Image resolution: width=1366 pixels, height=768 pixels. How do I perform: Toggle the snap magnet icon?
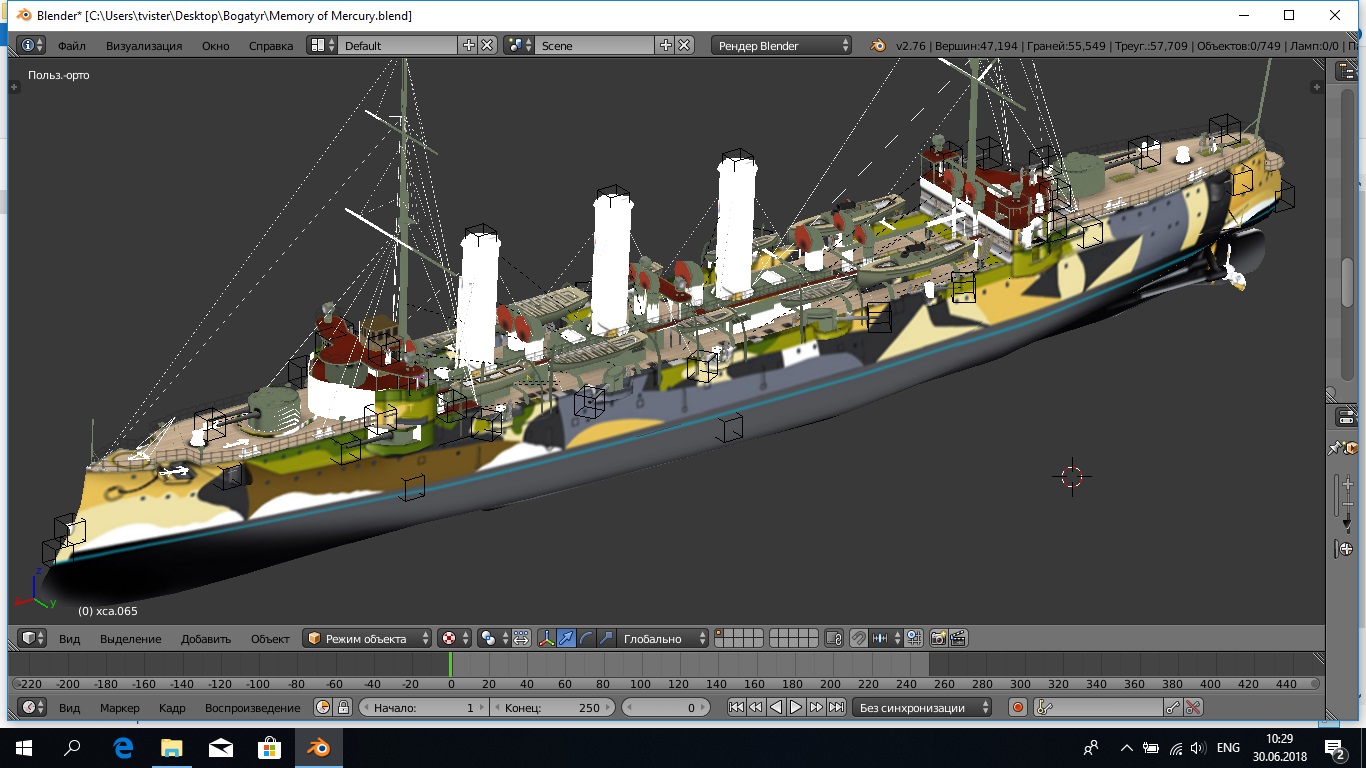pyautogui.click(x=858, y=638)
